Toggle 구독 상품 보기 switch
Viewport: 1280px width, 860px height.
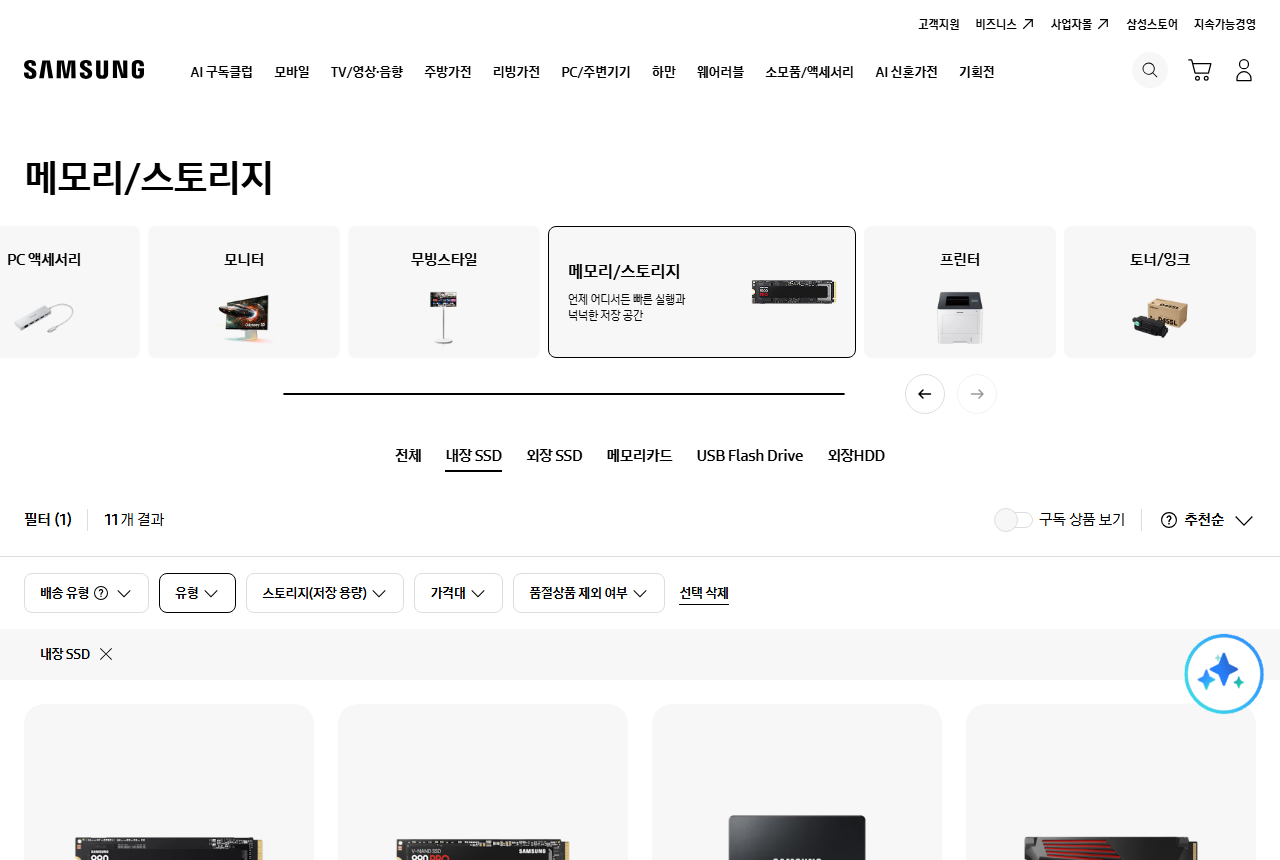pyautogui.click(x=1013, y=520)
